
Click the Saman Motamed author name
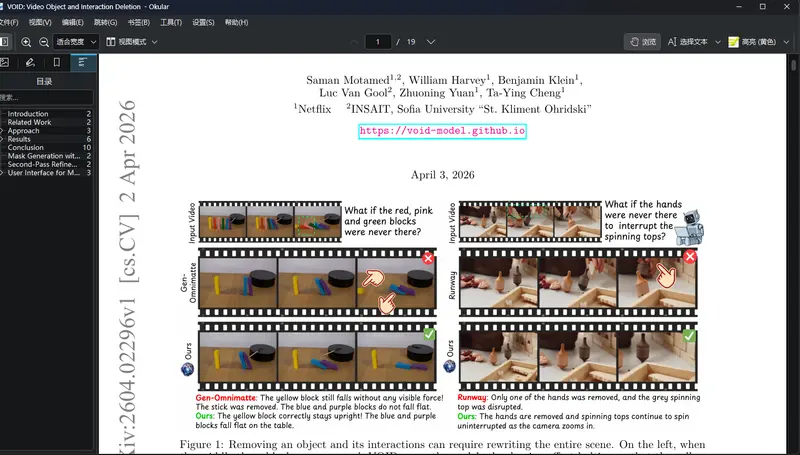coord(348,80)
